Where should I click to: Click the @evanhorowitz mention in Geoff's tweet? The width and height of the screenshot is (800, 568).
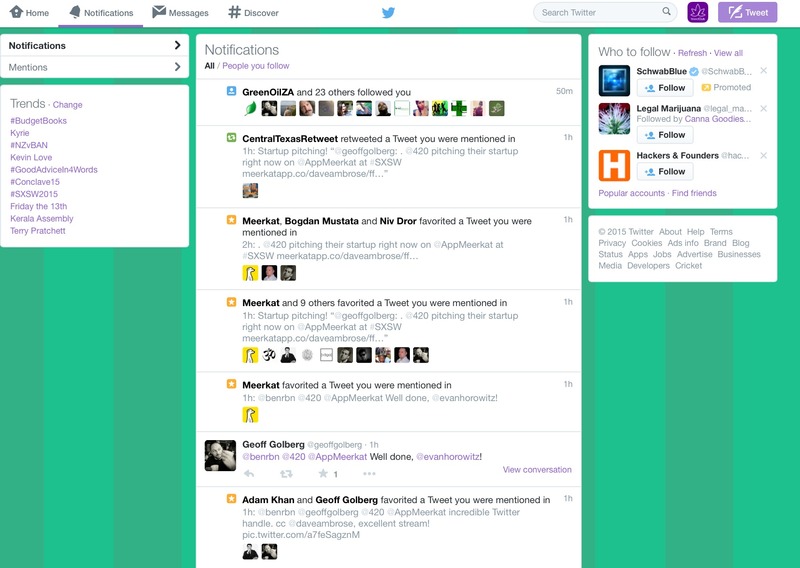(x=447, y=457)
